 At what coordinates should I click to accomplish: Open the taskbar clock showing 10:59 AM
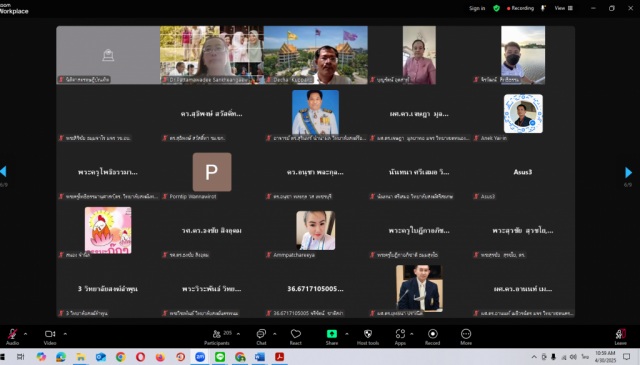coord(605,357)
